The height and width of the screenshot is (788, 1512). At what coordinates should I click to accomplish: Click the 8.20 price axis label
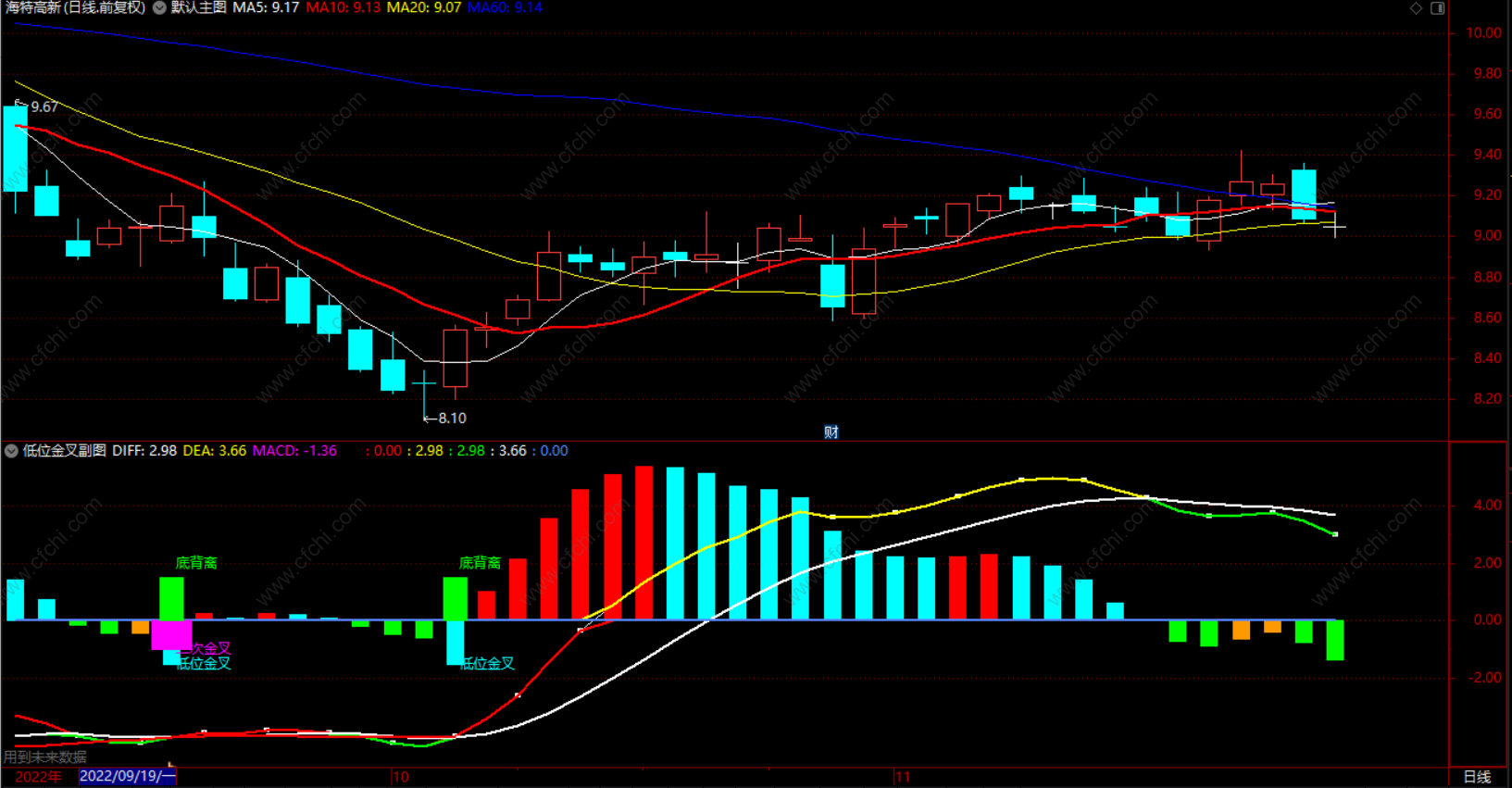point(1487,399)
